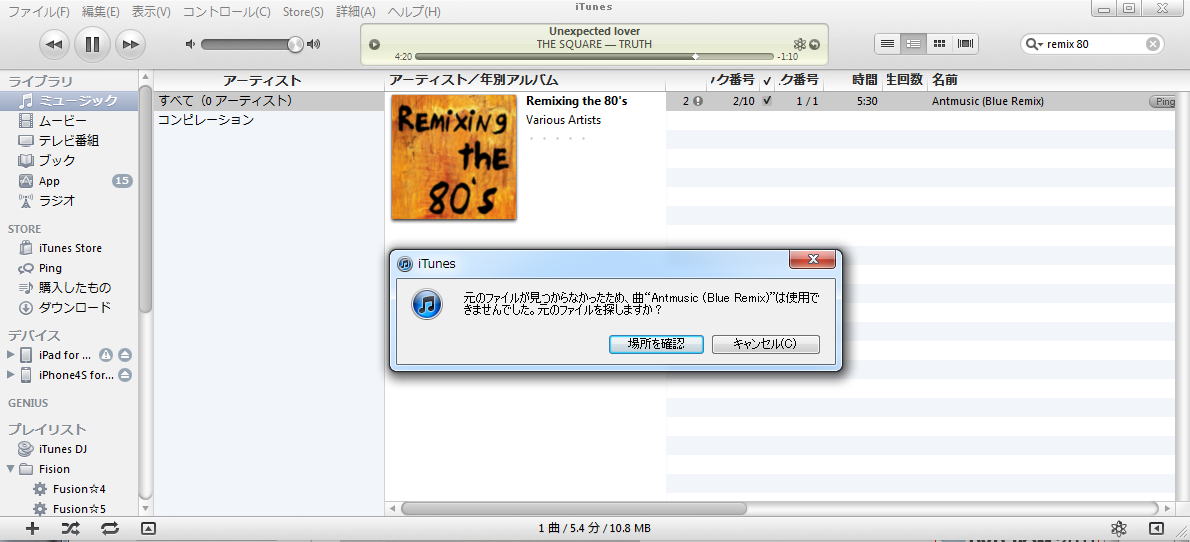
Task: Open テレビ番組 library
Action: click(x=69, y=140)
